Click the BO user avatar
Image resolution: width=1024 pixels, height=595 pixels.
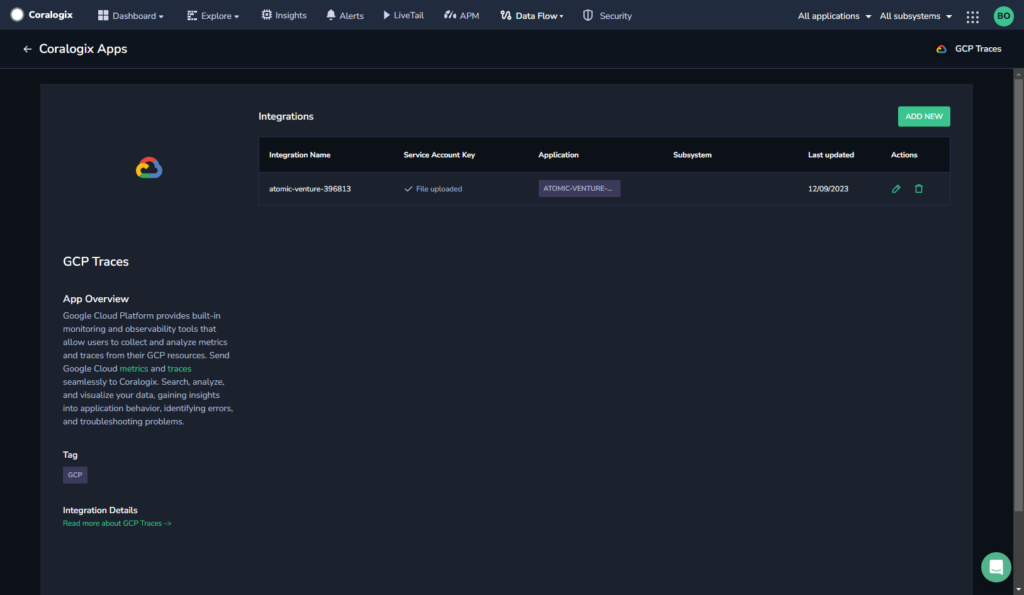coord(1003,16)
